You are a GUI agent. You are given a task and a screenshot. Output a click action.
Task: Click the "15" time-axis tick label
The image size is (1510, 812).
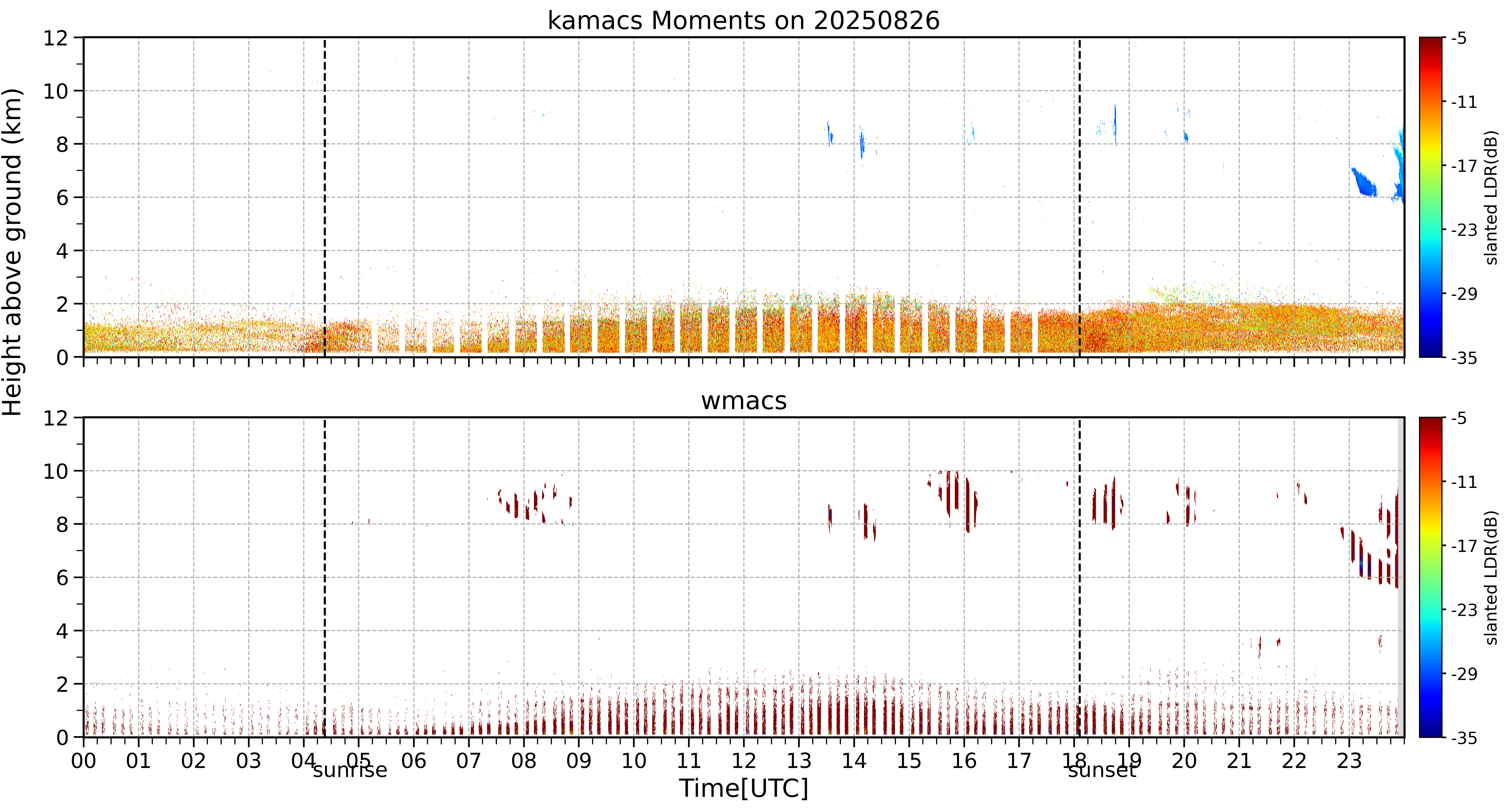tap(909, 761)
